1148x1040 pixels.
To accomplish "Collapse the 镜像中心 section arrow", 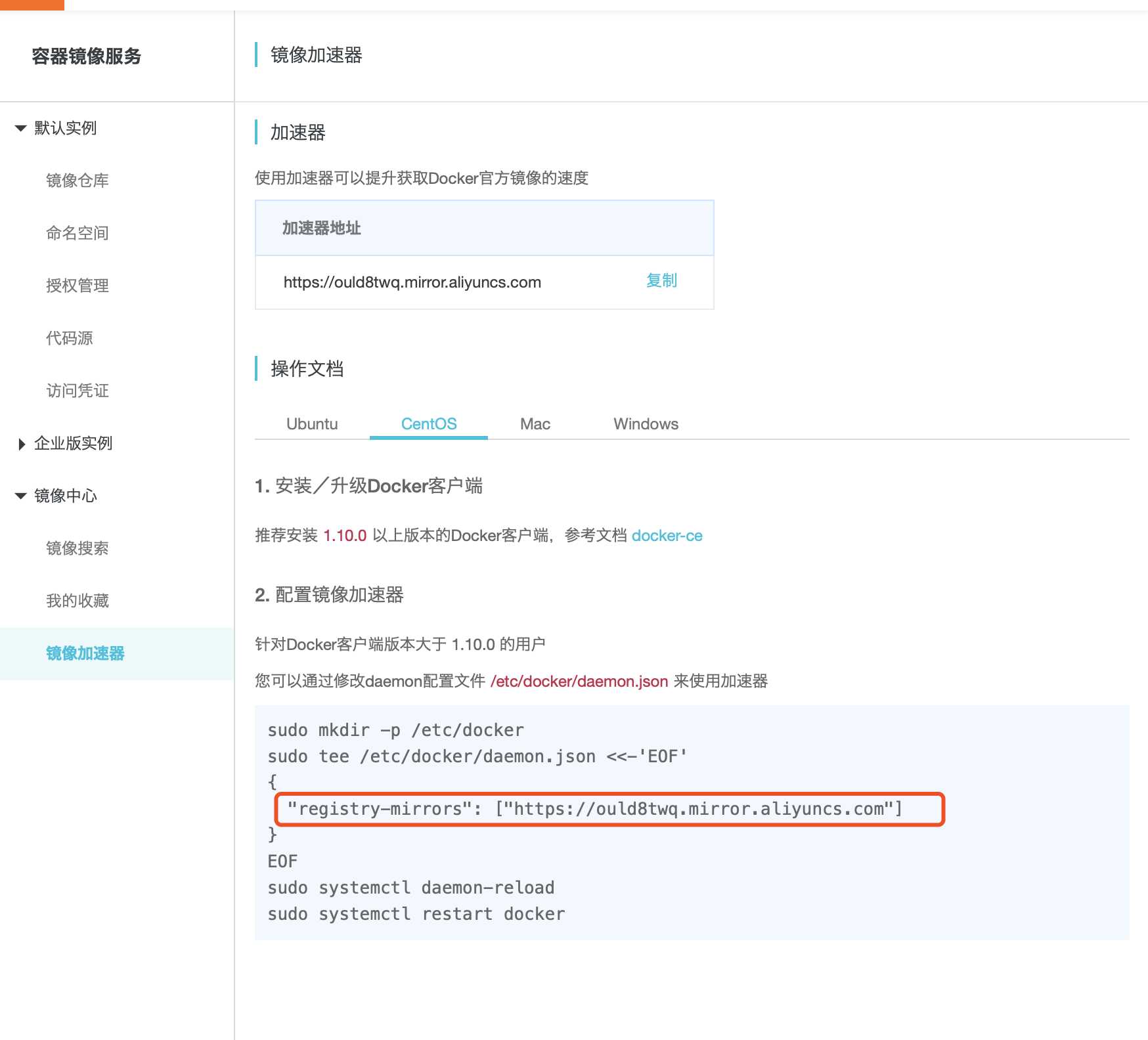I will [21, 496].
